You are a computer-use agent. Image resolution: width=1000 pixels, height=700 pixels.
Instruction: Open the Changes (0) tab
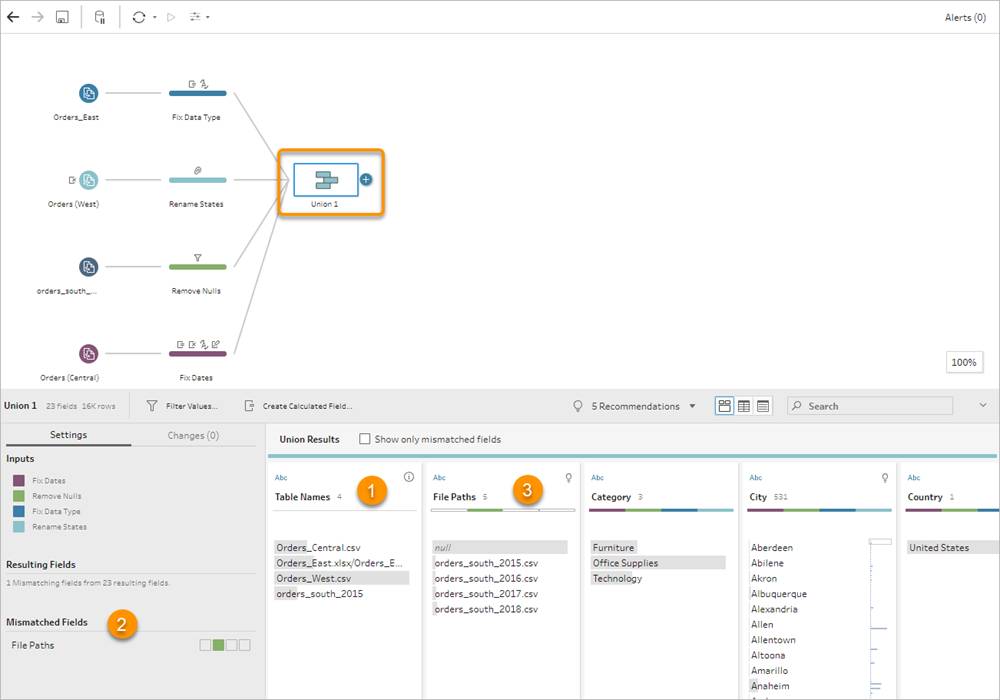click(x=193, y=435)
